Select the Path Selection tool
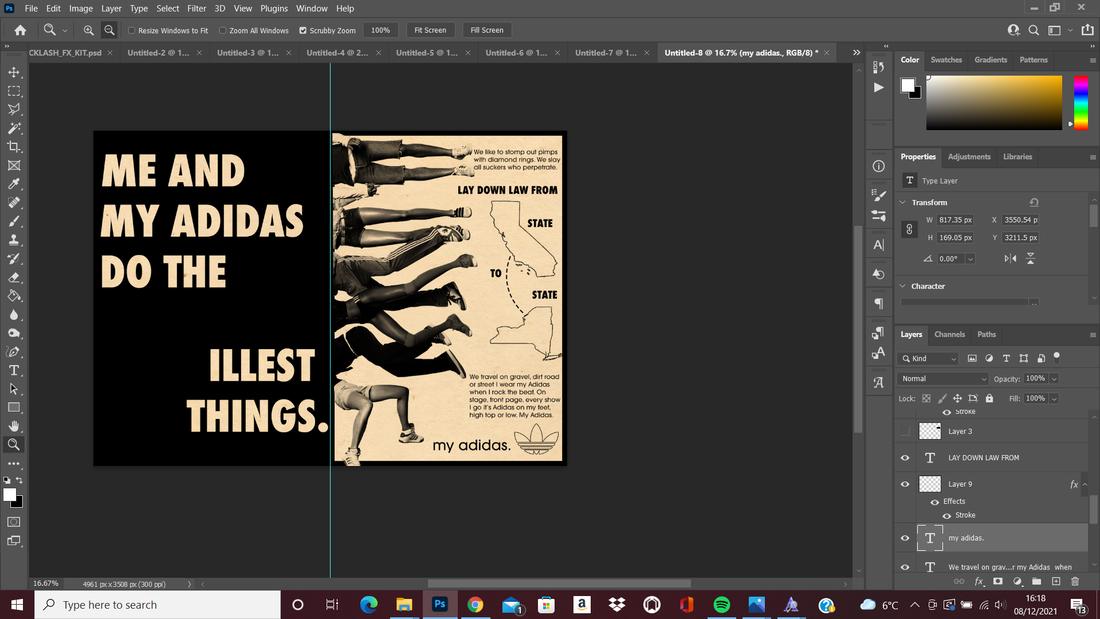 click(14, 389)
